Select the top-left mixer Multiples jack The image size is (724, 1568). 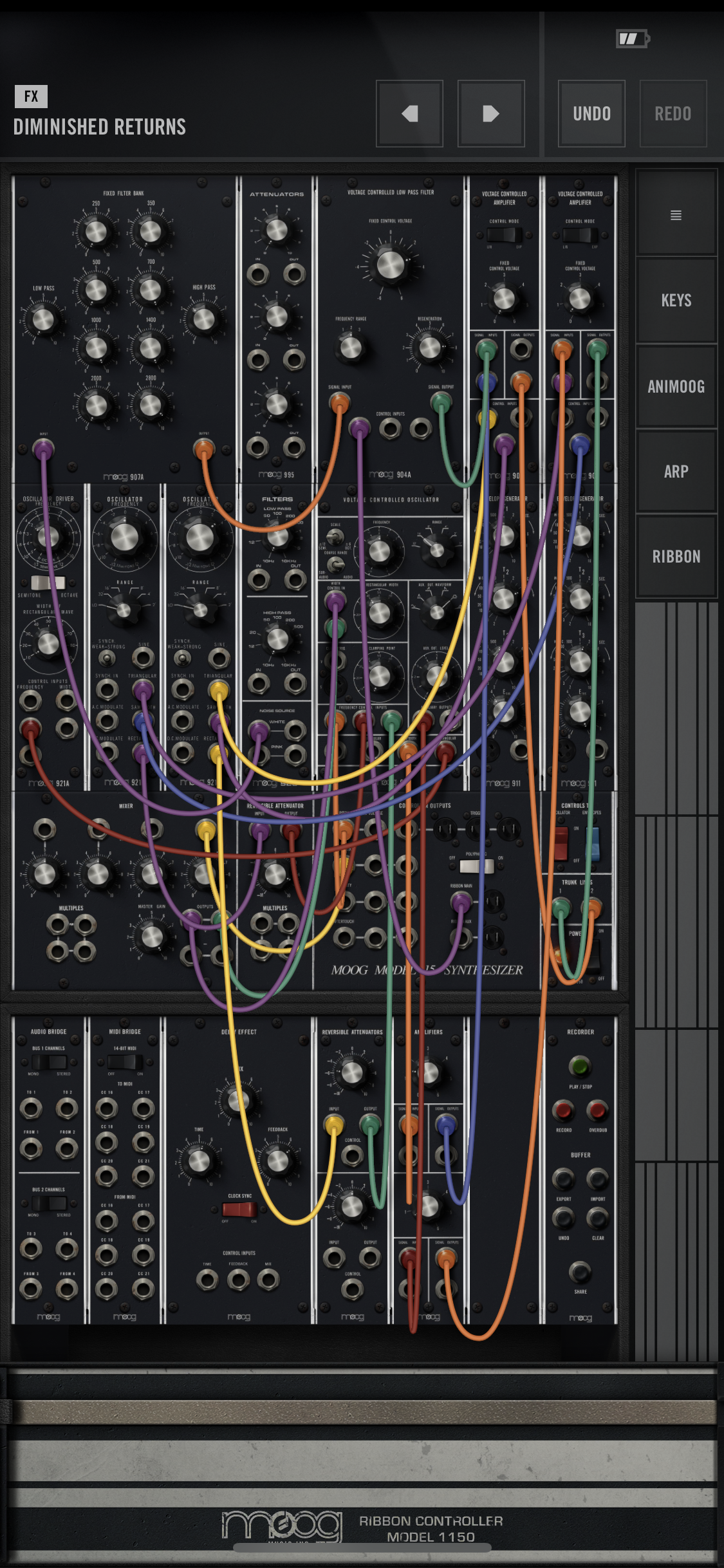click(x=57, y=926)
